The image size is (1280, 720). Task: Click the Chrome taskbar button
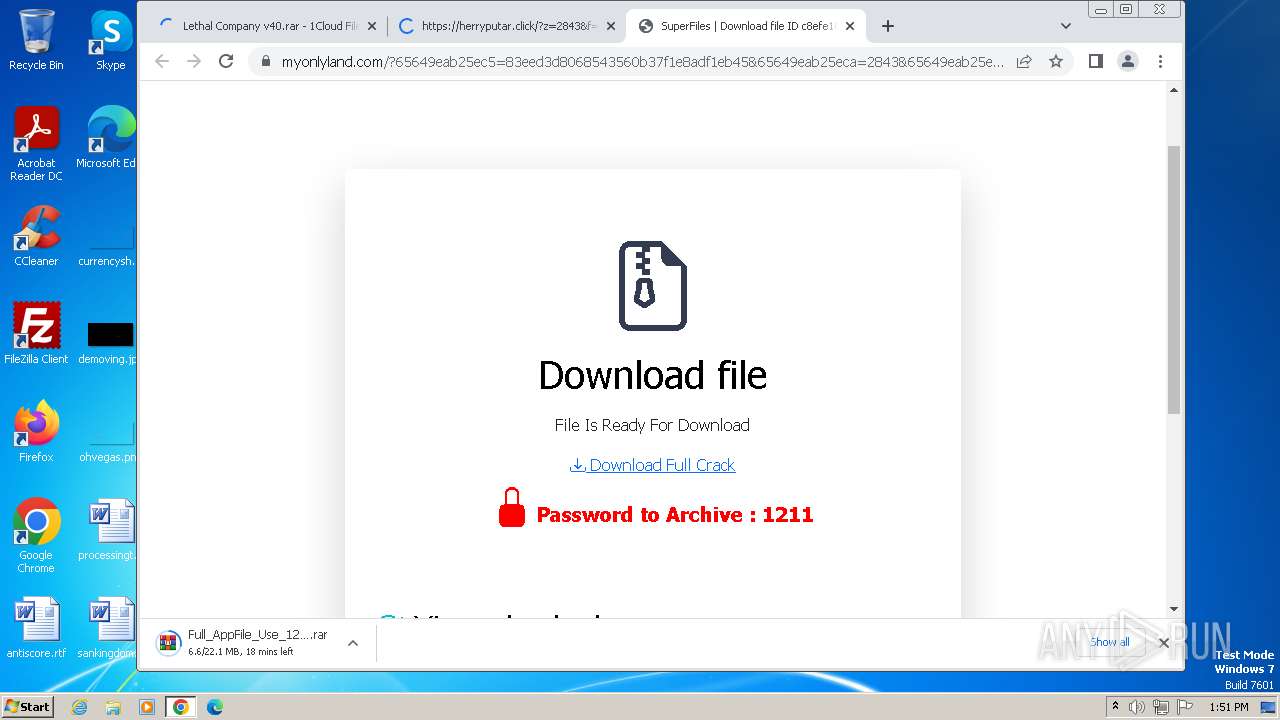pyautogui.click(x=181, y=707)
